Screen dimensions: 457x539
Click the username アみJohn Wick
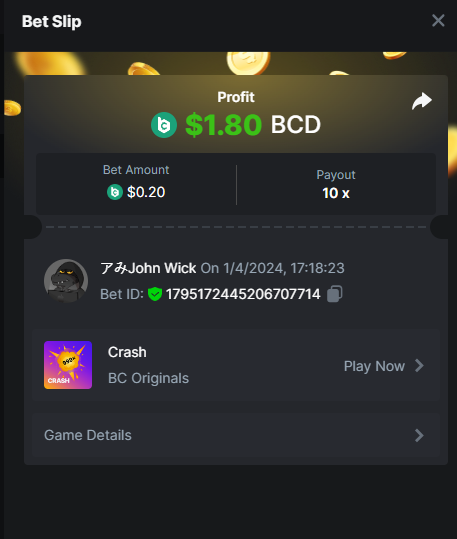(x=148, y=268)
